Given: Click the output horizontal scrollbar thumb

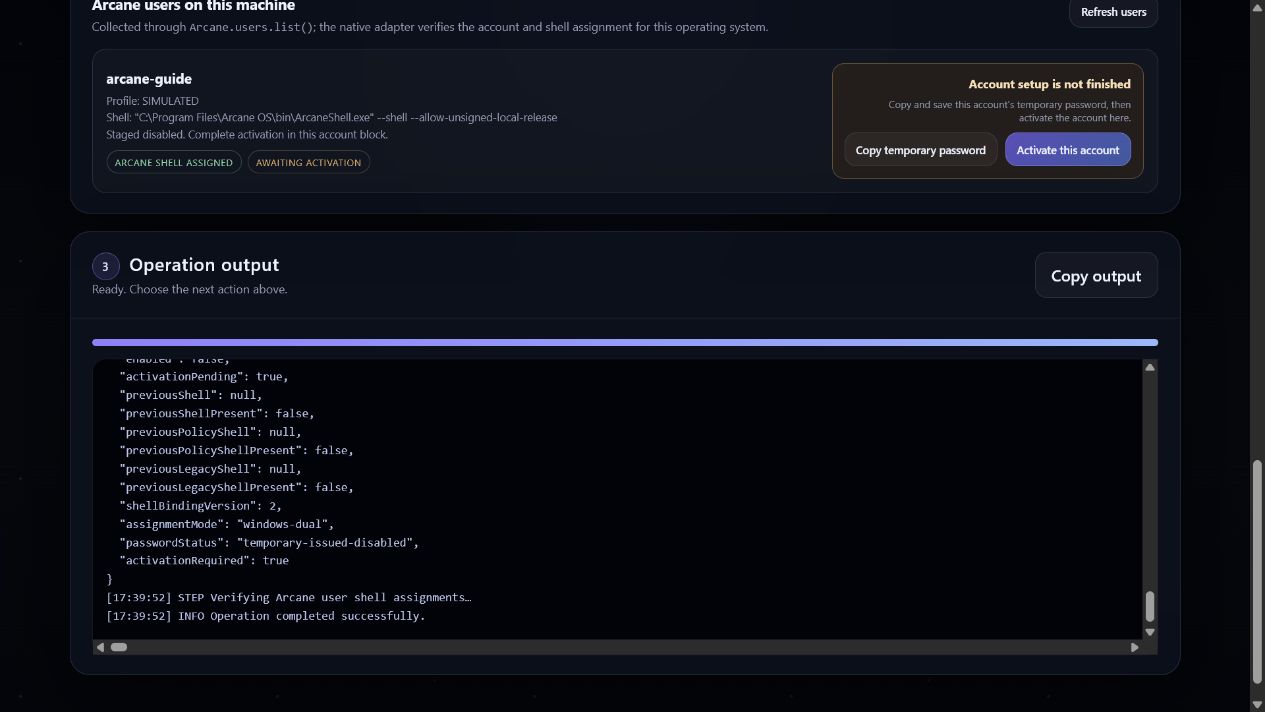Looking at the screenshot, I should tap(119, 647).
